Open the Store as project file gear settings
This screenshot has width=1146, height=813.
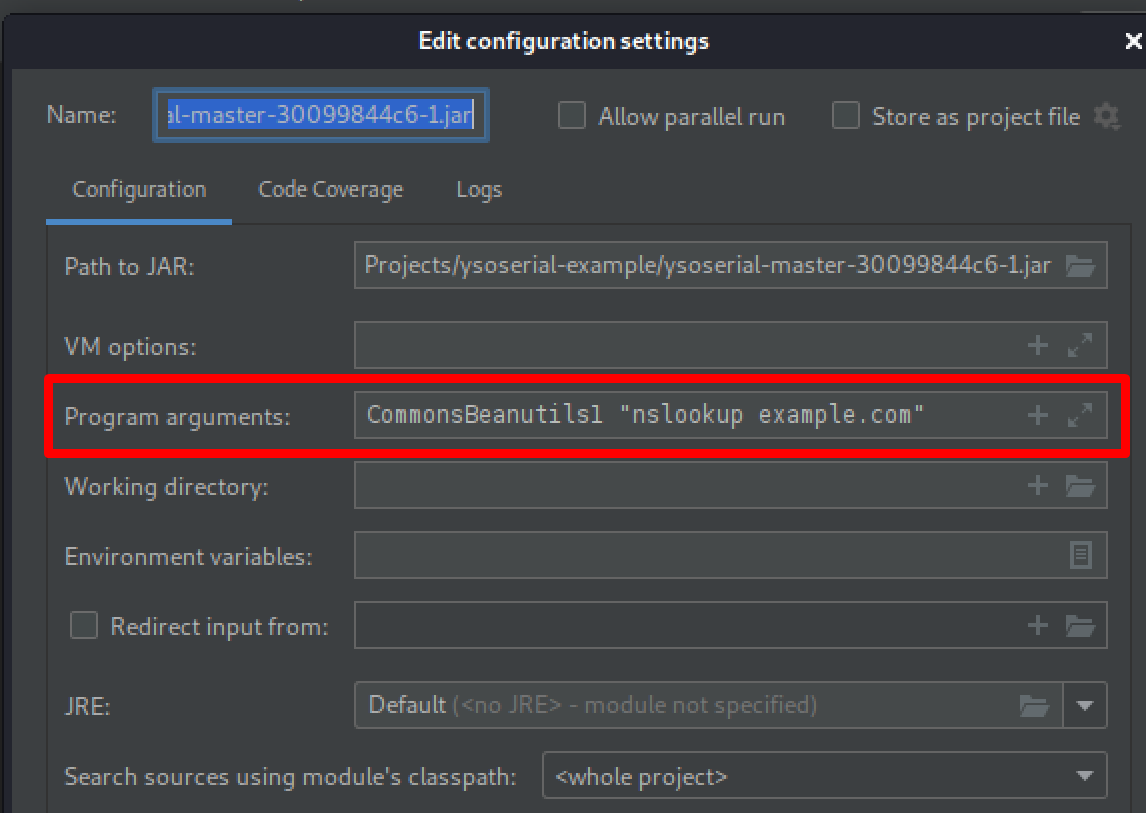pyautogui.click(x=1108, y=116)
